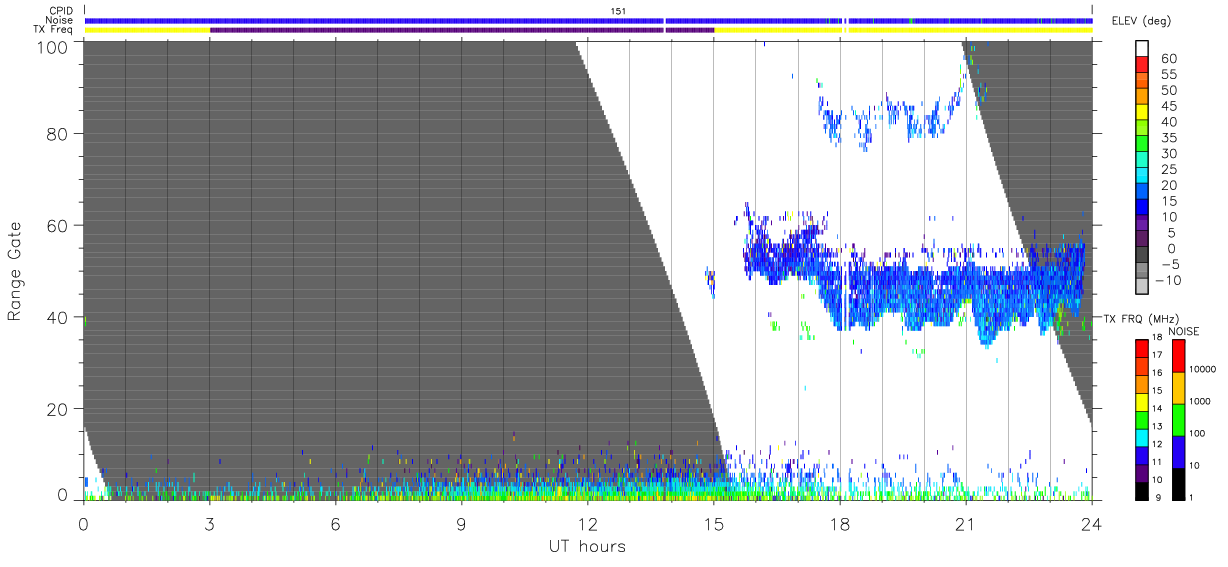Screen dimensions: 1228x567
Task: Click the 10000 label on the NOISE legend
Action: click(x=1204, y=369)
